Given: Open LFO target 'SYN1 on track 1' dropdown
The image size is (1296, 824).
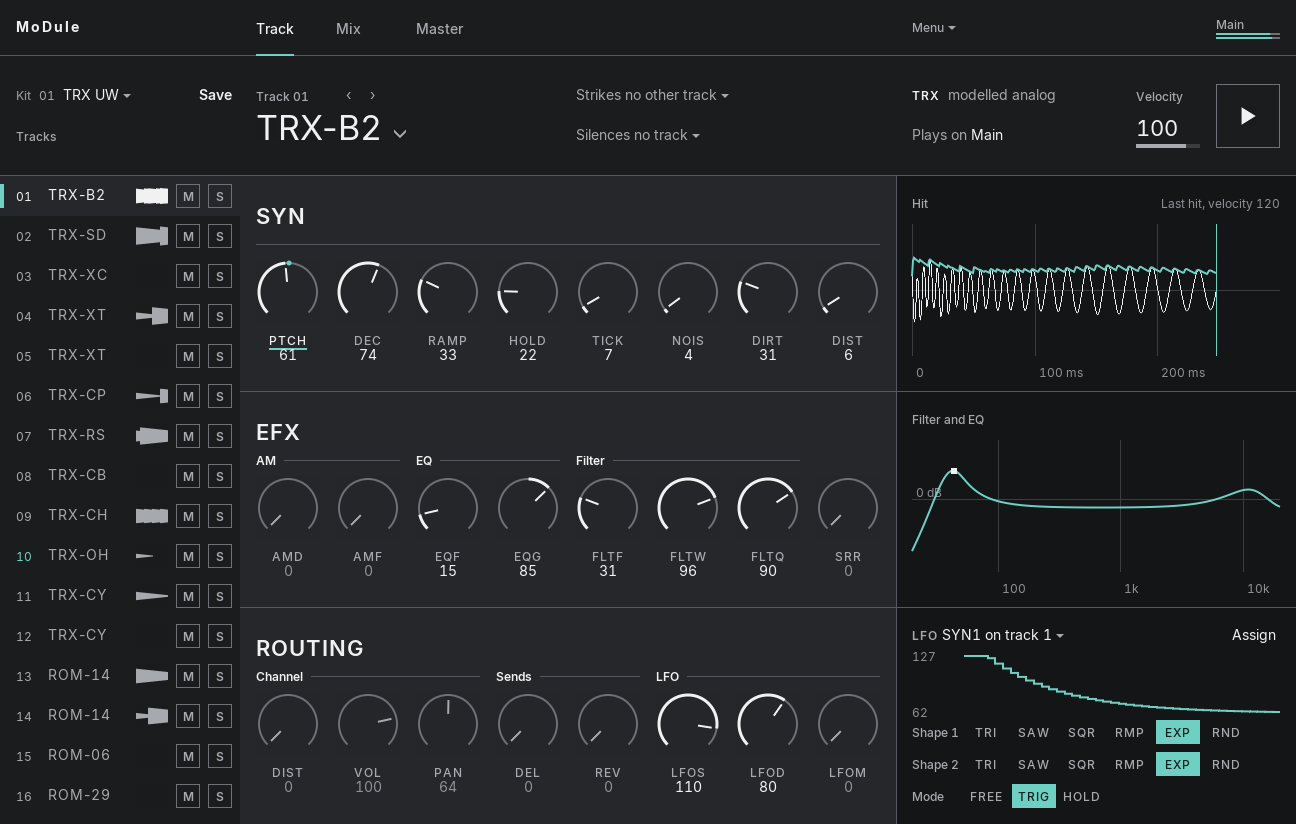Looking at the screenshot, I should pyautogui.click(x=1003, y=635).
